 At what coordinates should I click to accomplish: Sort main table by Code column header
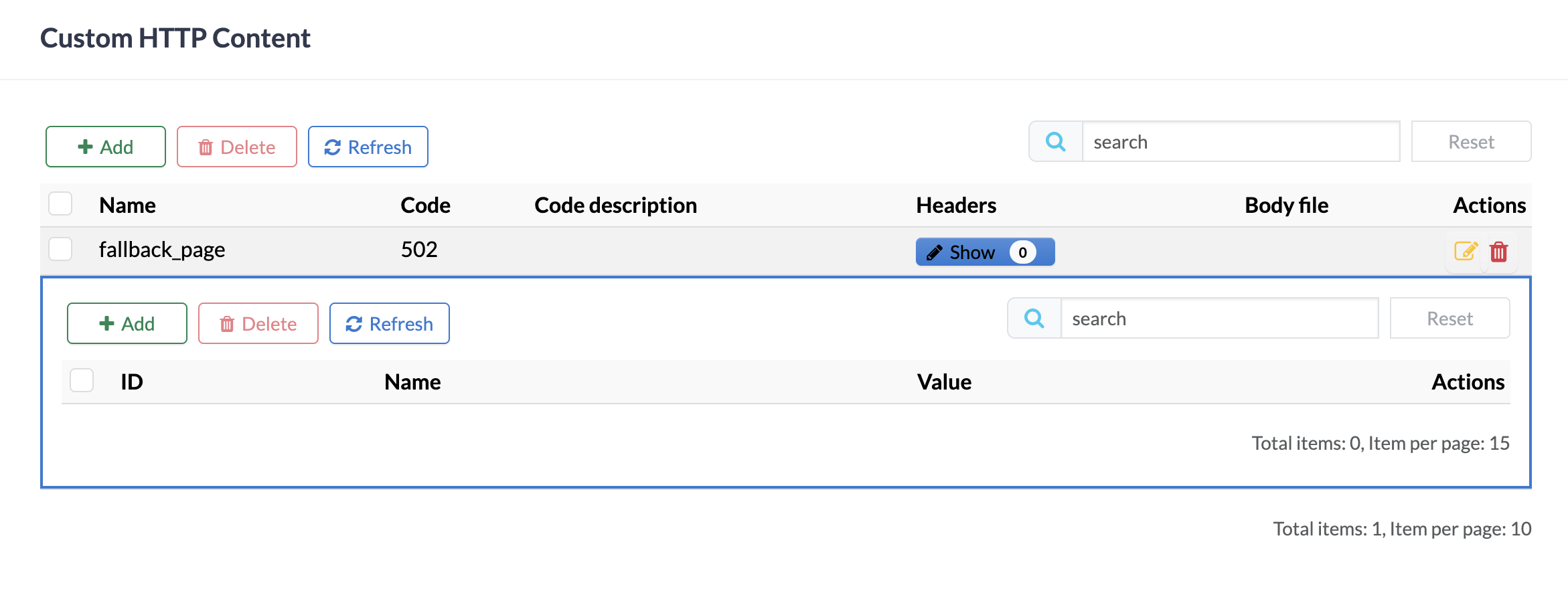click(x=425, y=205)
